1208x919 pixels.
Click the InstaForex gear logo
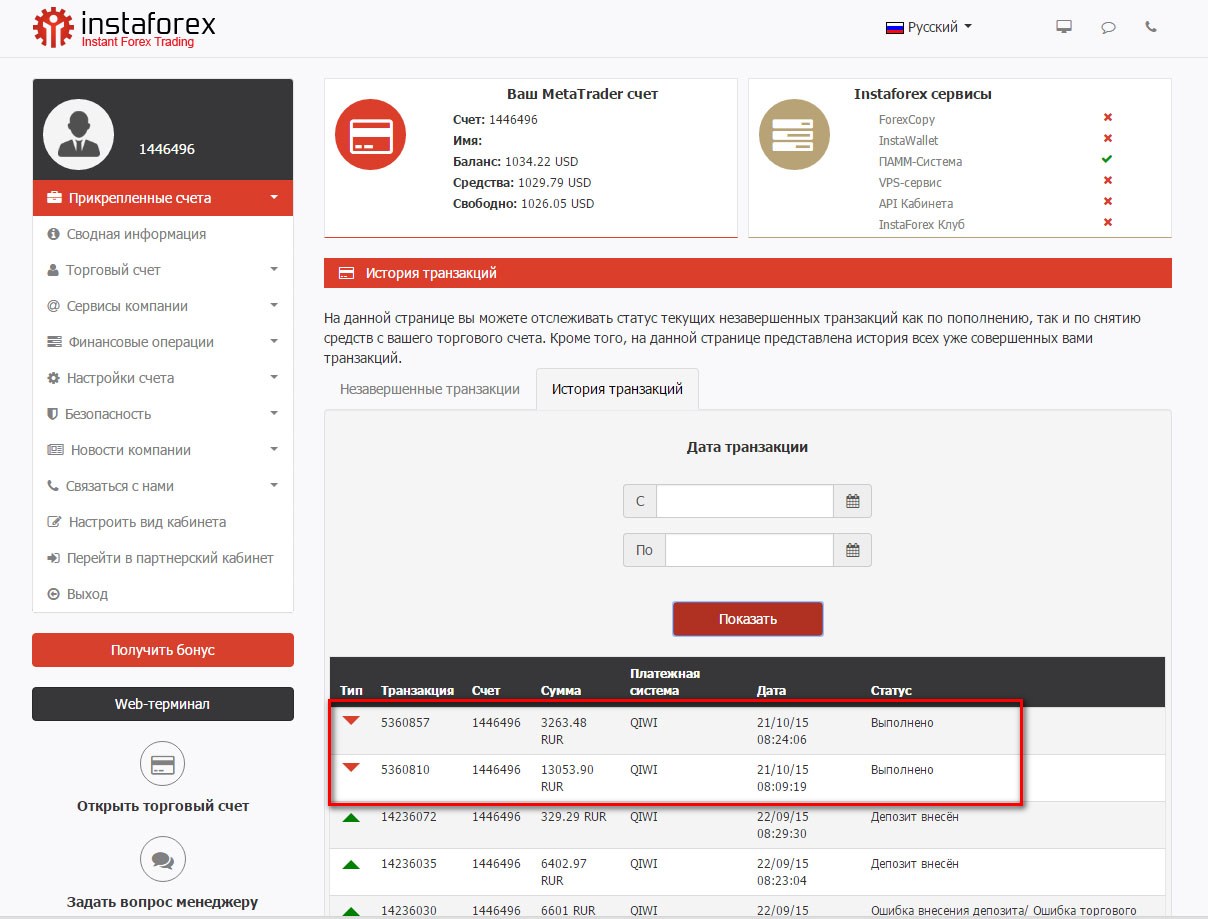[x=53, y=27]
